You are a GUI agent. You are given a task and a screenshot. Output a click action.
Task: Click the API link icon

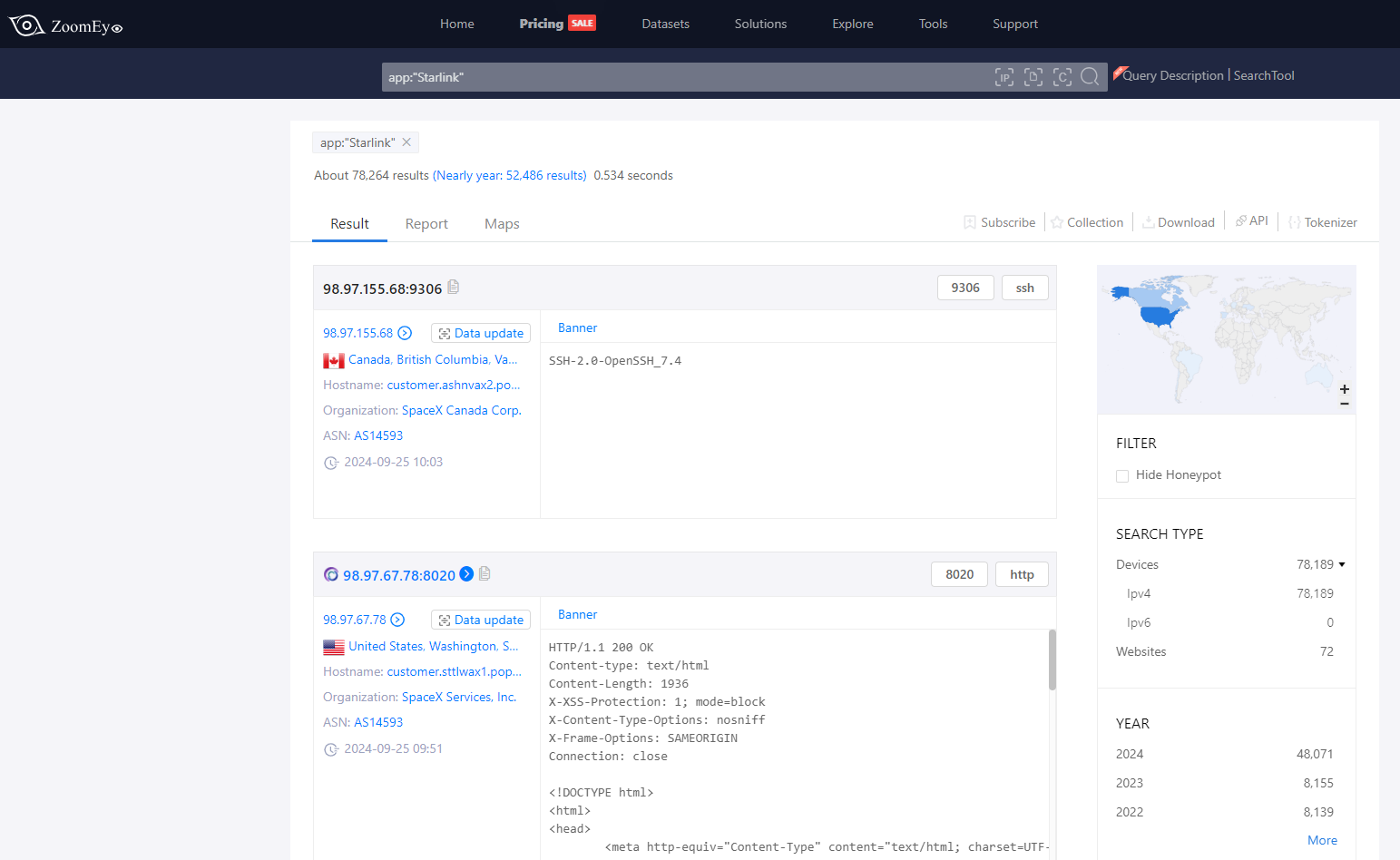[1240, 220]
